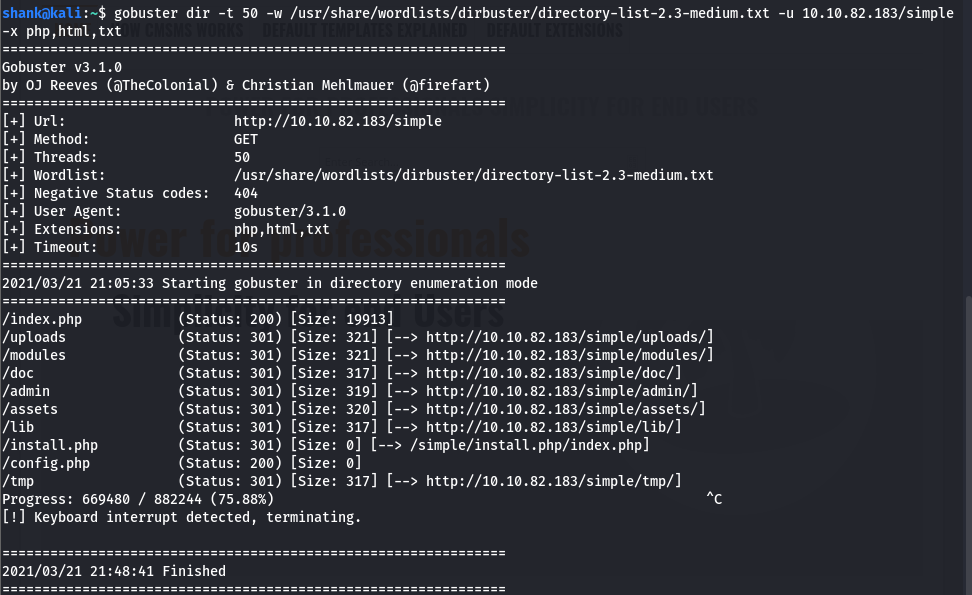Click the Timeout value 10s

coord(245,247)
